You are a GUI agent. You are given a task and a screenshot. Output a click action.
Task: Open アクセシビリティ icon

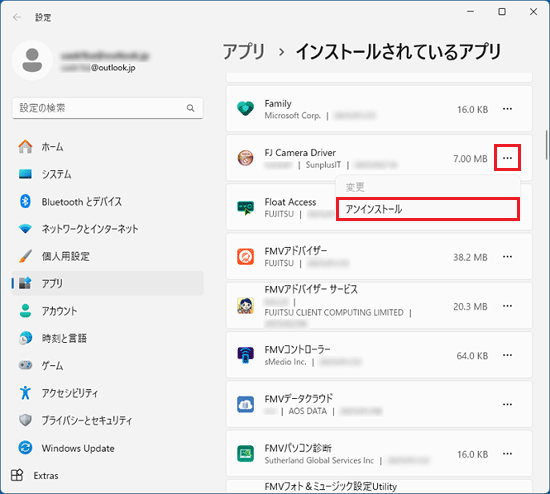25,393
